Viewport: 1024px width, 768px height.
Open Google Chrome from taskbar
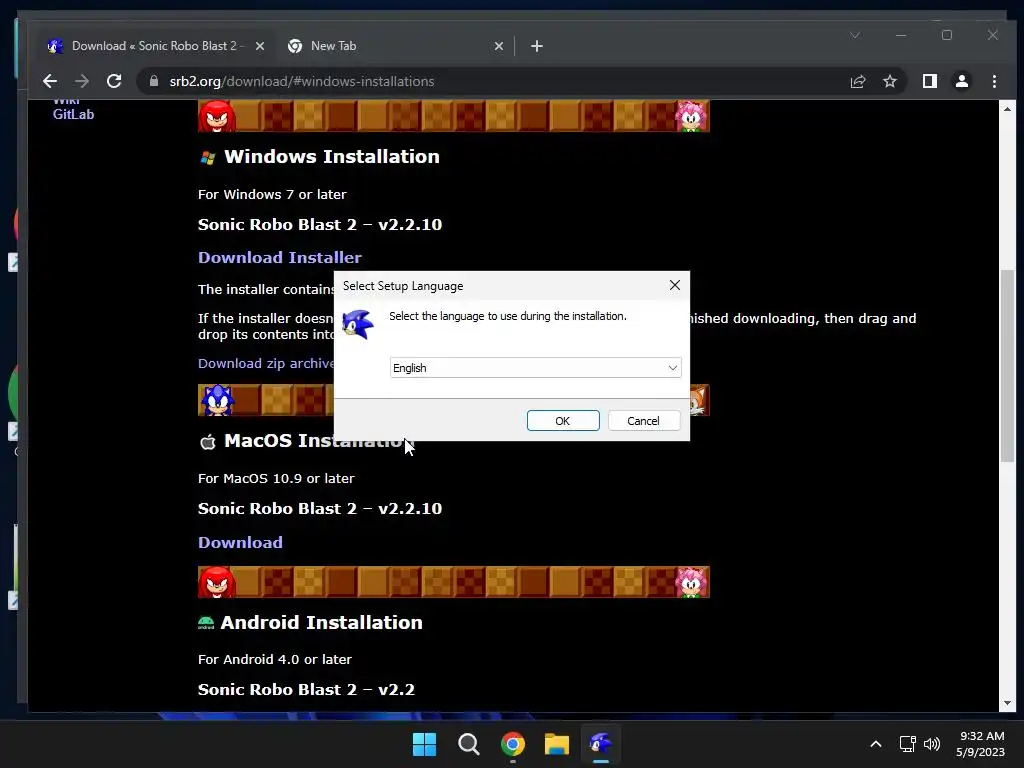click(513, 744)
